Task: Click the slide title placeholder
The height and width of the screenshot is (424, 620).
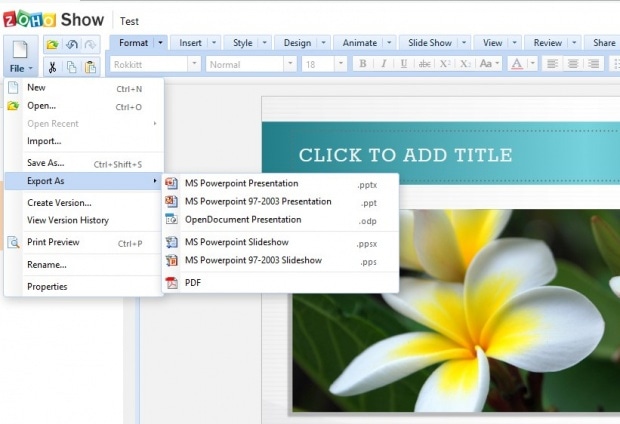Action: [405, 155]
